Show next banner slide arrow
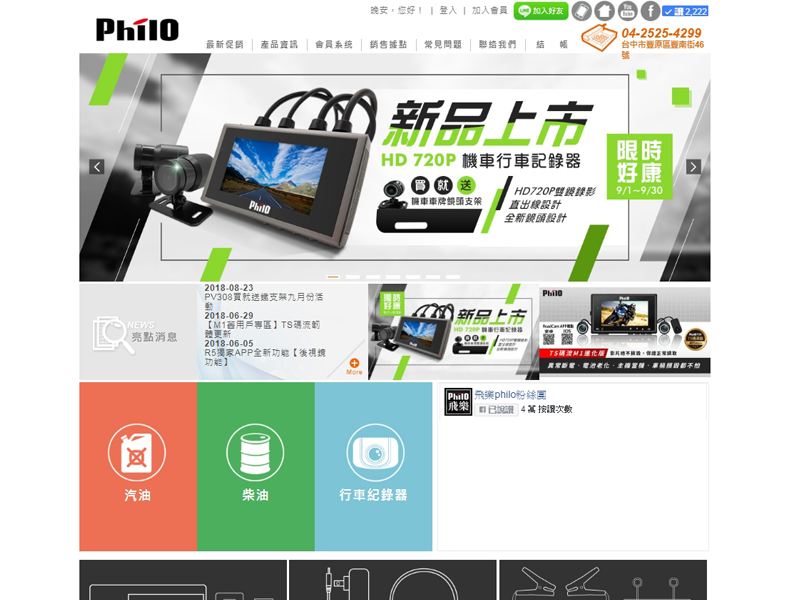 coord(693,167)
